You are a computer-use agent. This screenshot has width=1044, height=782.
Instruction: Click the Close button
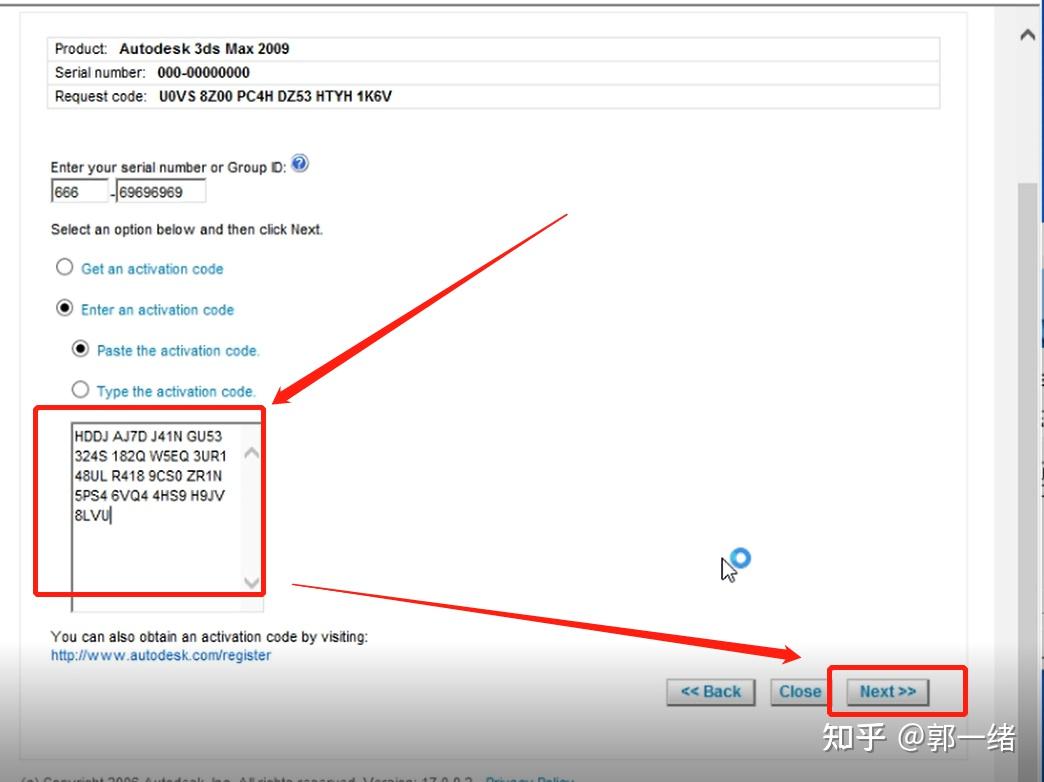click(x=800, y=692)
